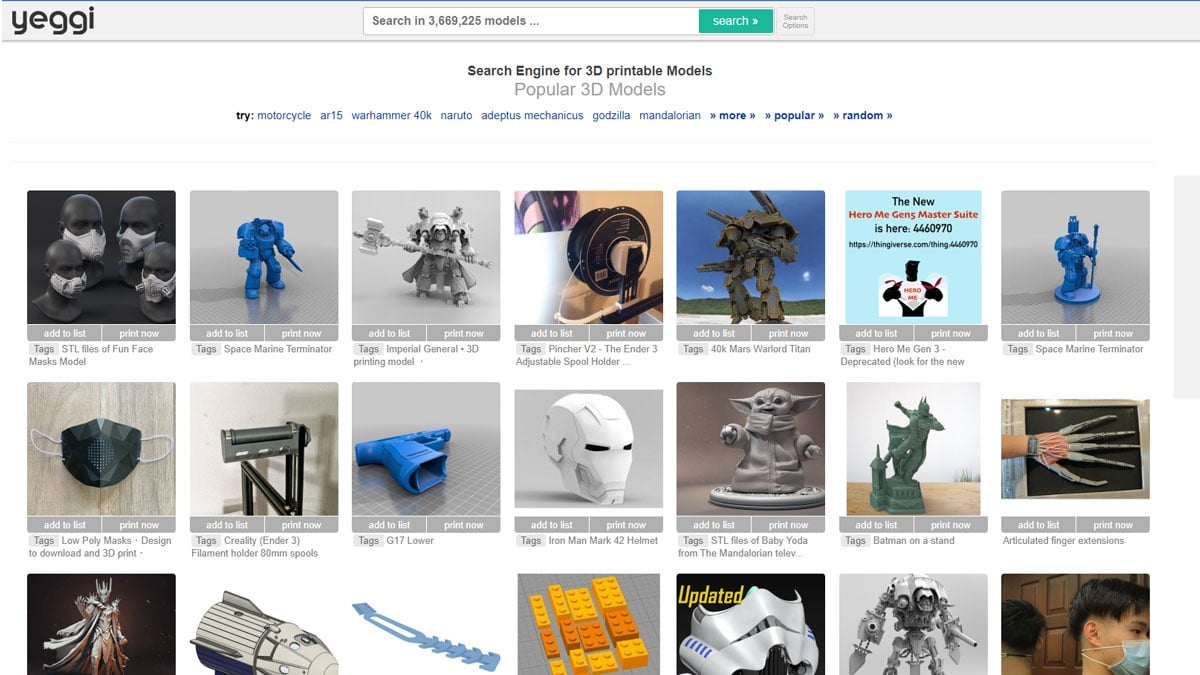Open the 'Batman on a stand' title
This screenshot has width=1200, height=675.
pos(914,541)
